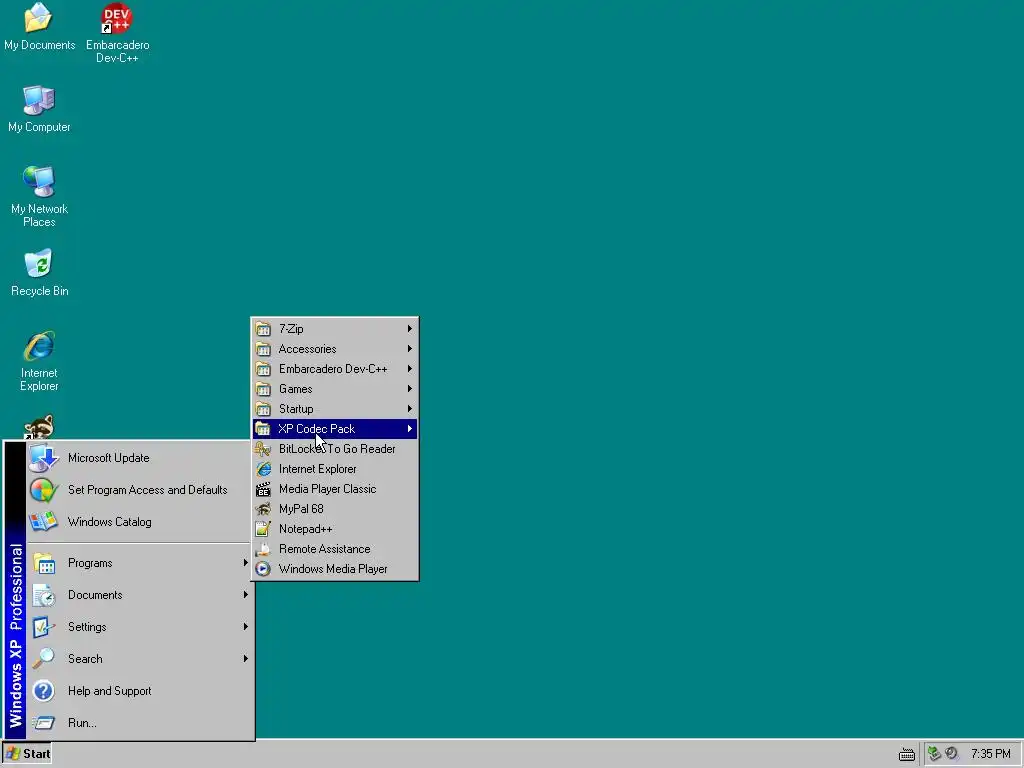Viewport: 1024px width, 768px height.
Task: Click the Run icon in Start menu
Action: 44,723
